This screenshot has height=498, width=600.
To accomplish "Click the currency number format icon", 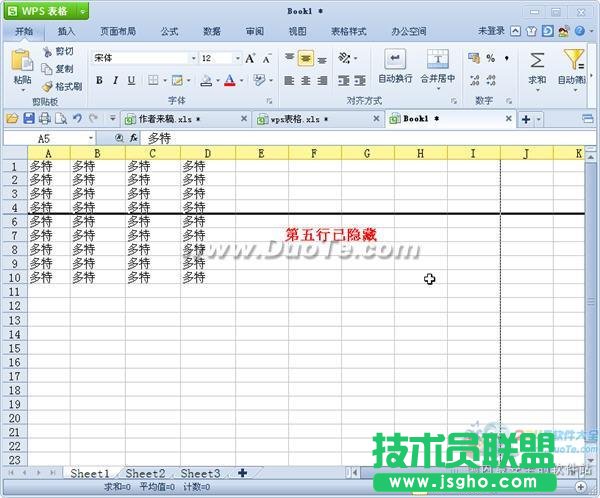I will (474, 58).
